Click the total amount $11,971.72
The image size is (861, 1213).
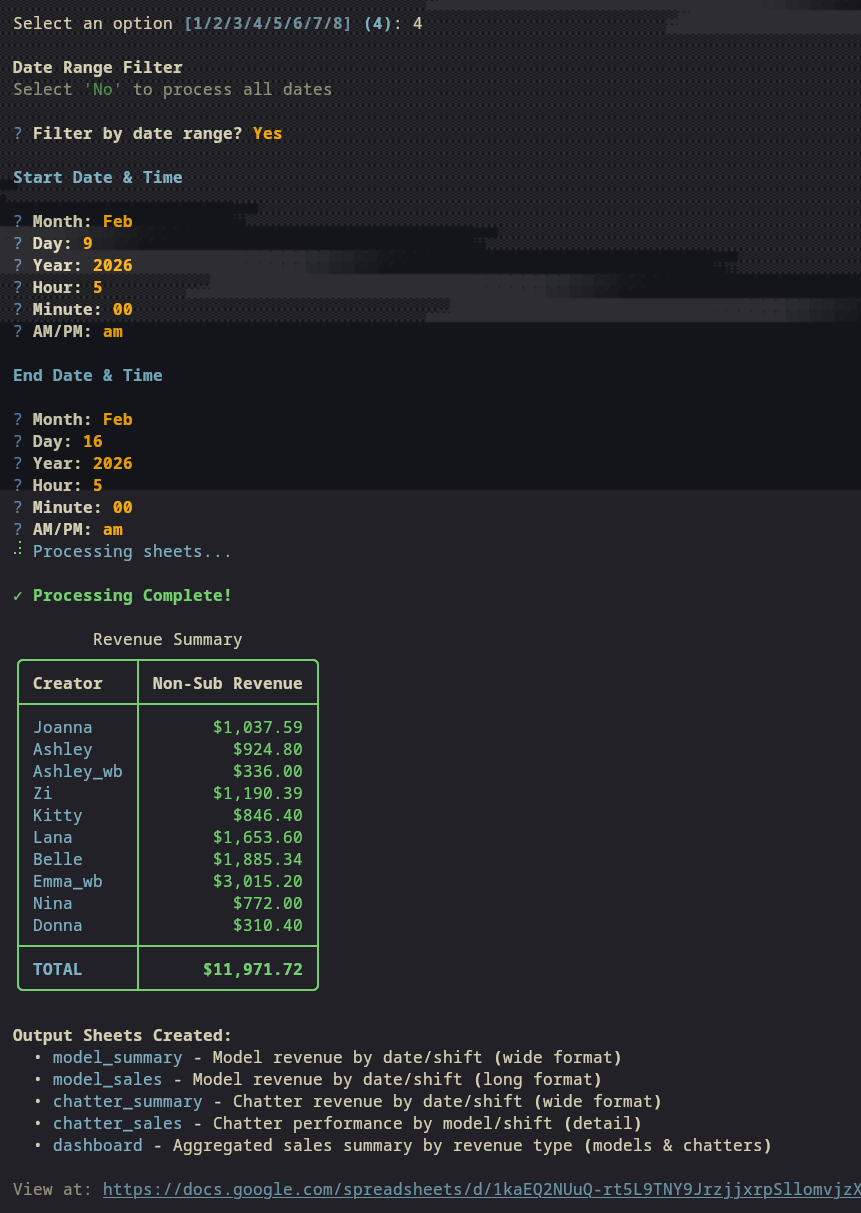coord(252,969)
